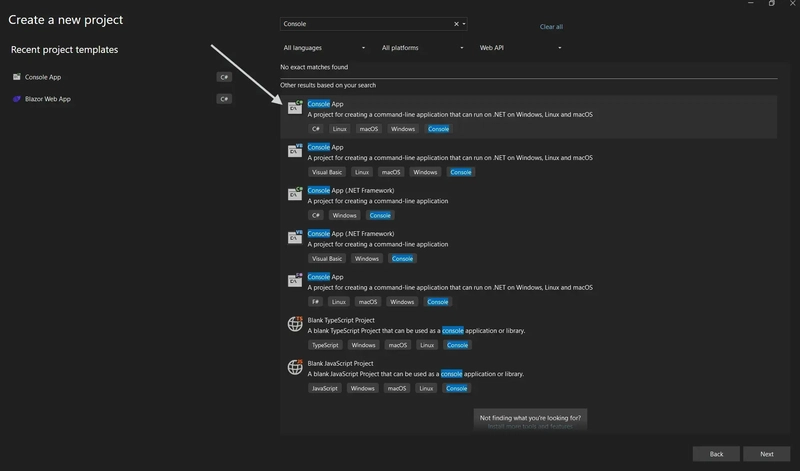The height and width of the screenshot is (471, 800).
Task: Select Blank TypeScript Project title
Action: [341, 320]
